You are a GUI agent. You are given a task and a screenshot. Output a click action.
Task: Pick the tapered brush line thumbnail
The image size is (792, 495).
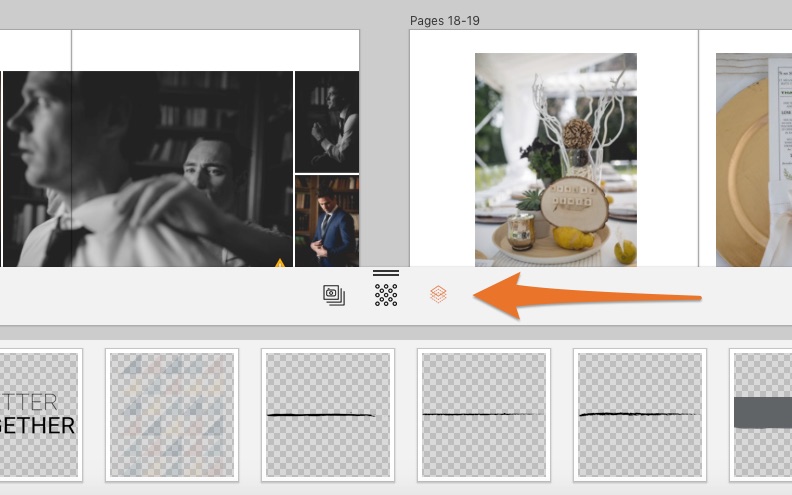pos(640,415)
